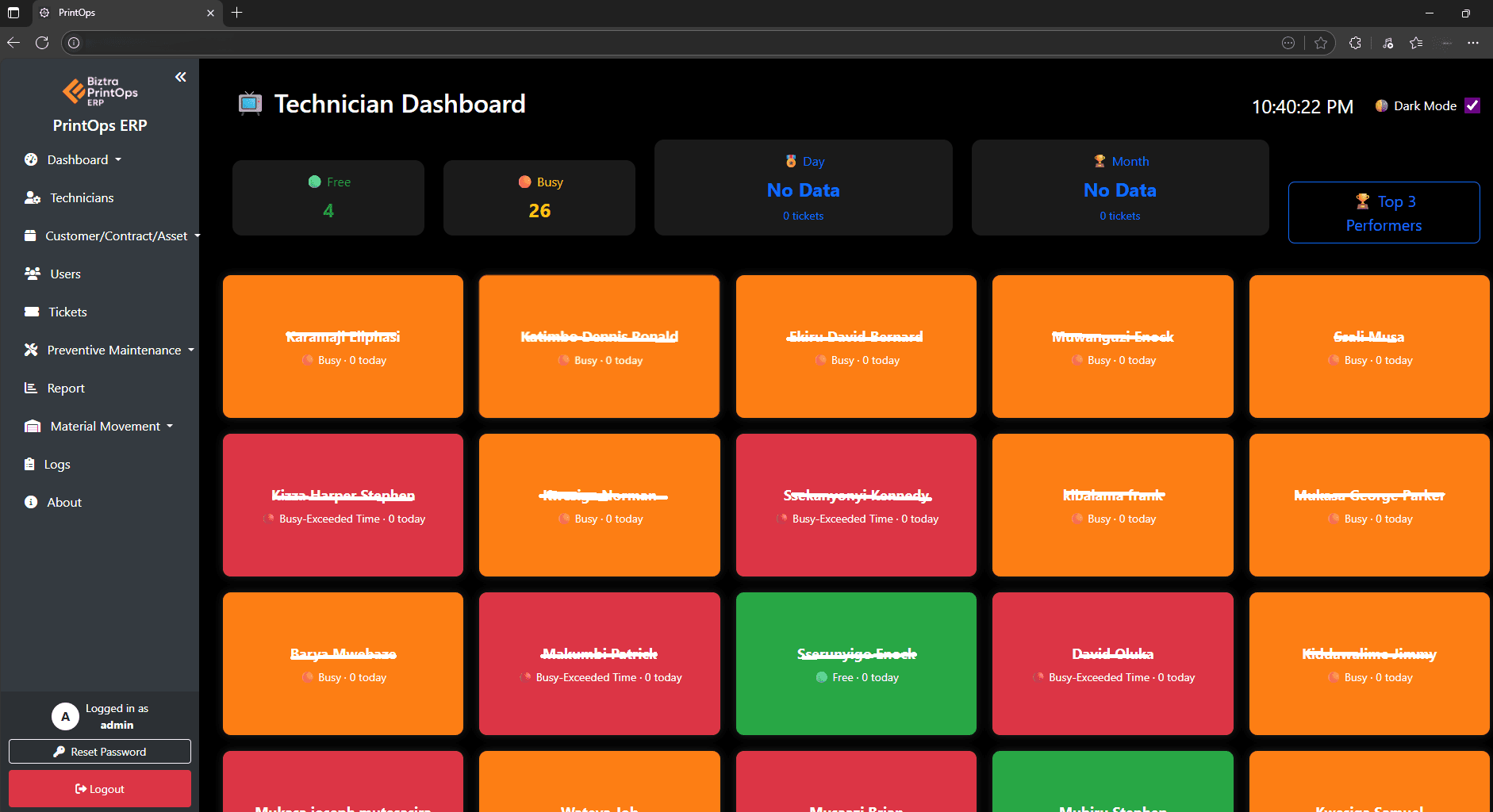1493x812 pixels.
Task: Open the browser Extensions puzzle icon
Action: click(x=1355, y=43)
